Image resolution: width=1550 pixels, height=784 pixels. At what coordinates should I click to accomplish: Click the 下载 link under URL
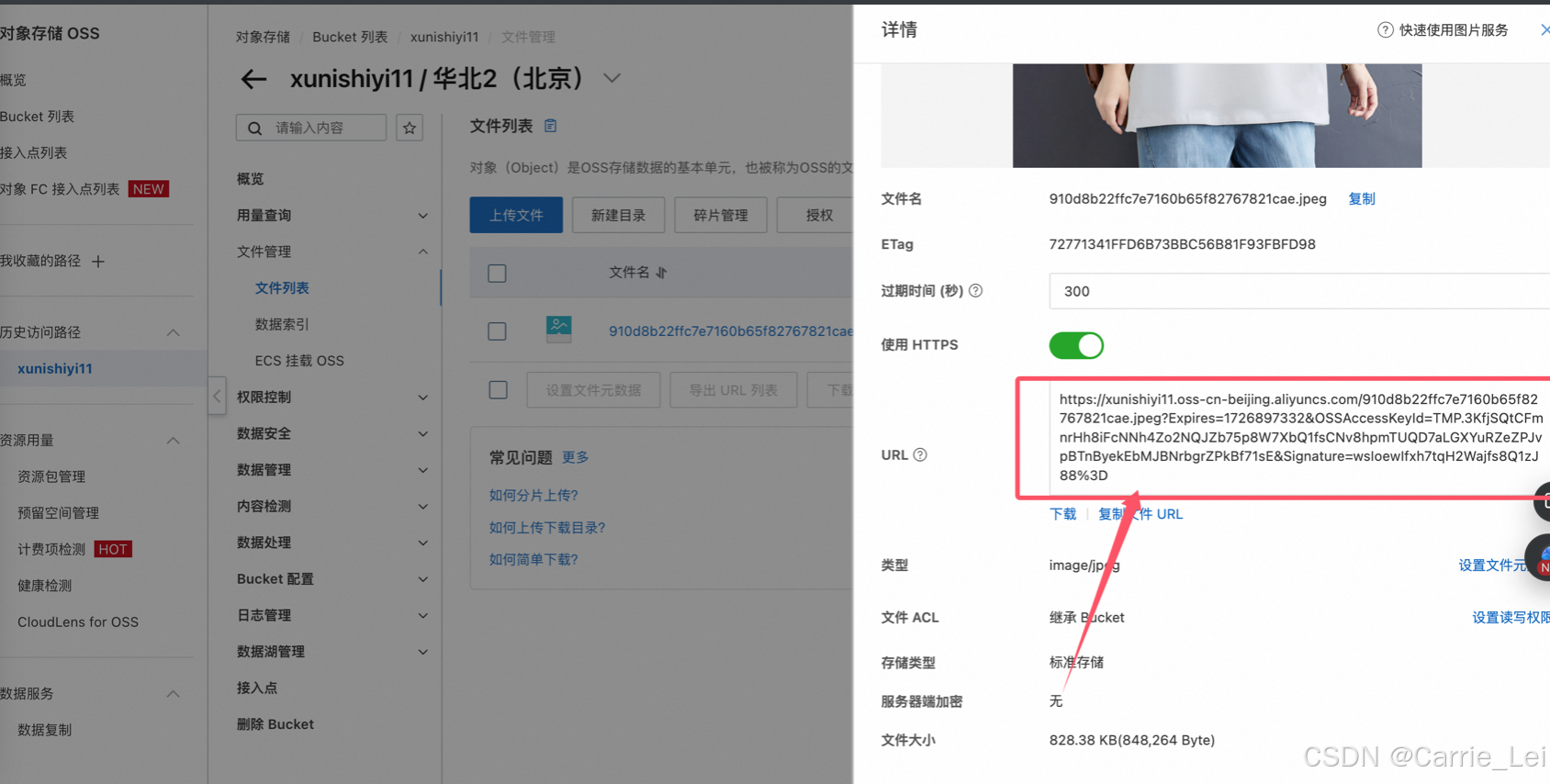pyautogui.click(x=1062, y=514)
